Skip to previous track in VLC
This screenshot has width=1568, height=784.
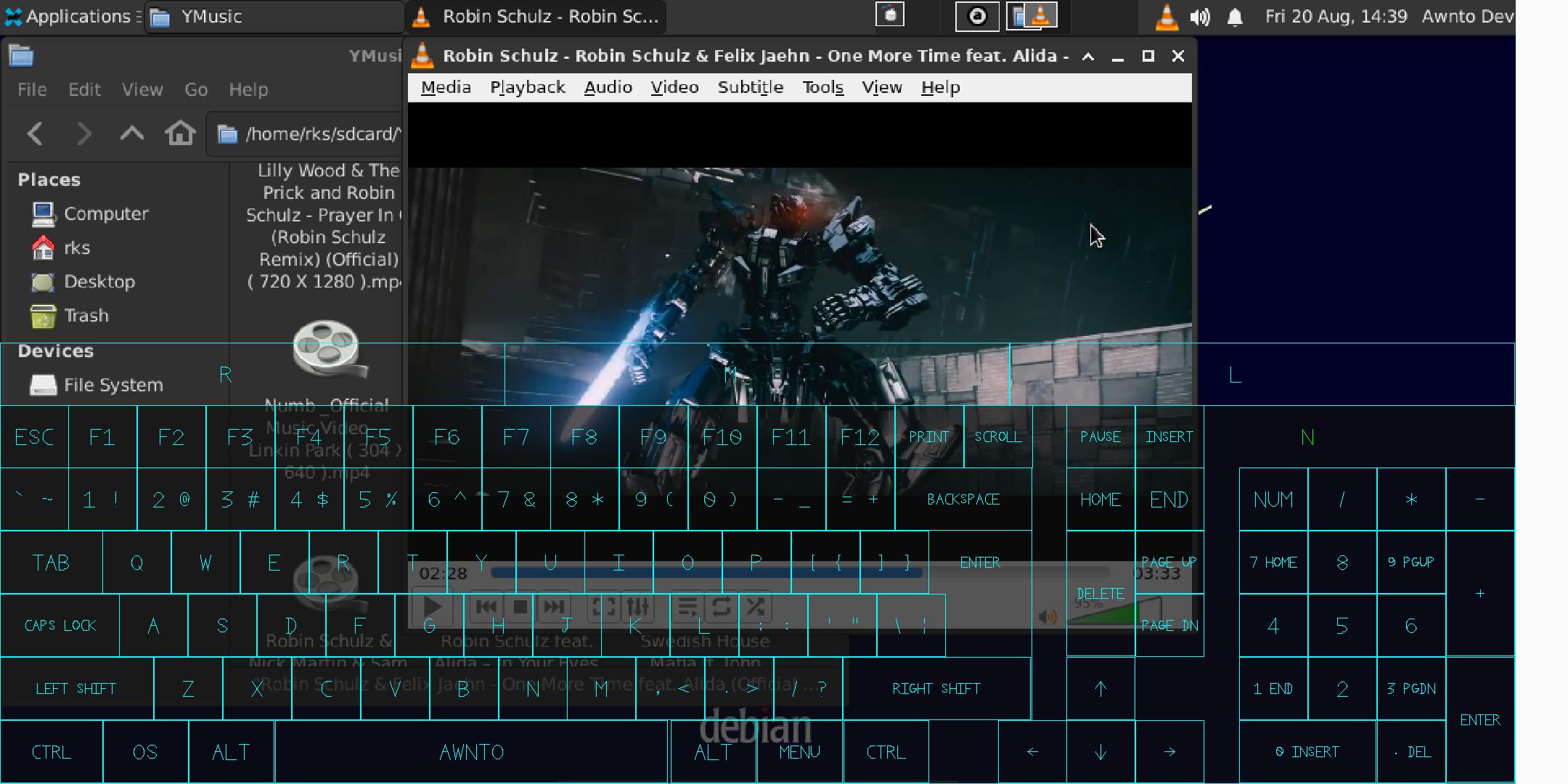486,607
